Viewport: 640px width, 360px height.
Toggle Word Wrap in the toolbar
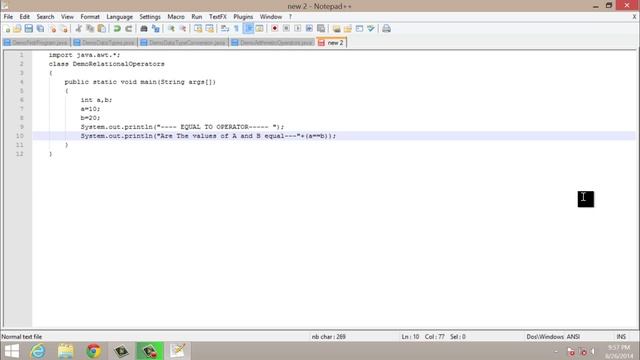pyautogui.click(x=224, y=29)
